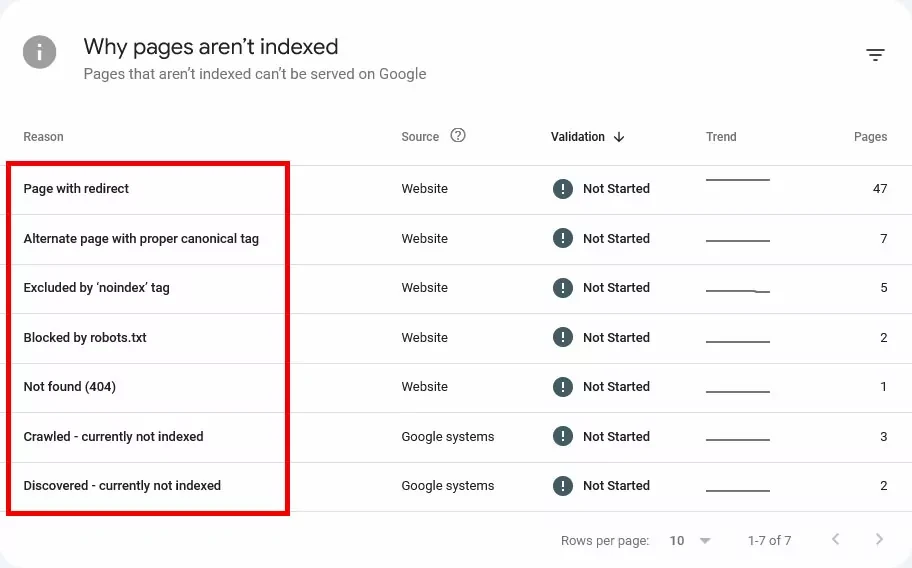Click the info icon beside the title
Viewport: 912px width, 568px height.
(40, 51)
